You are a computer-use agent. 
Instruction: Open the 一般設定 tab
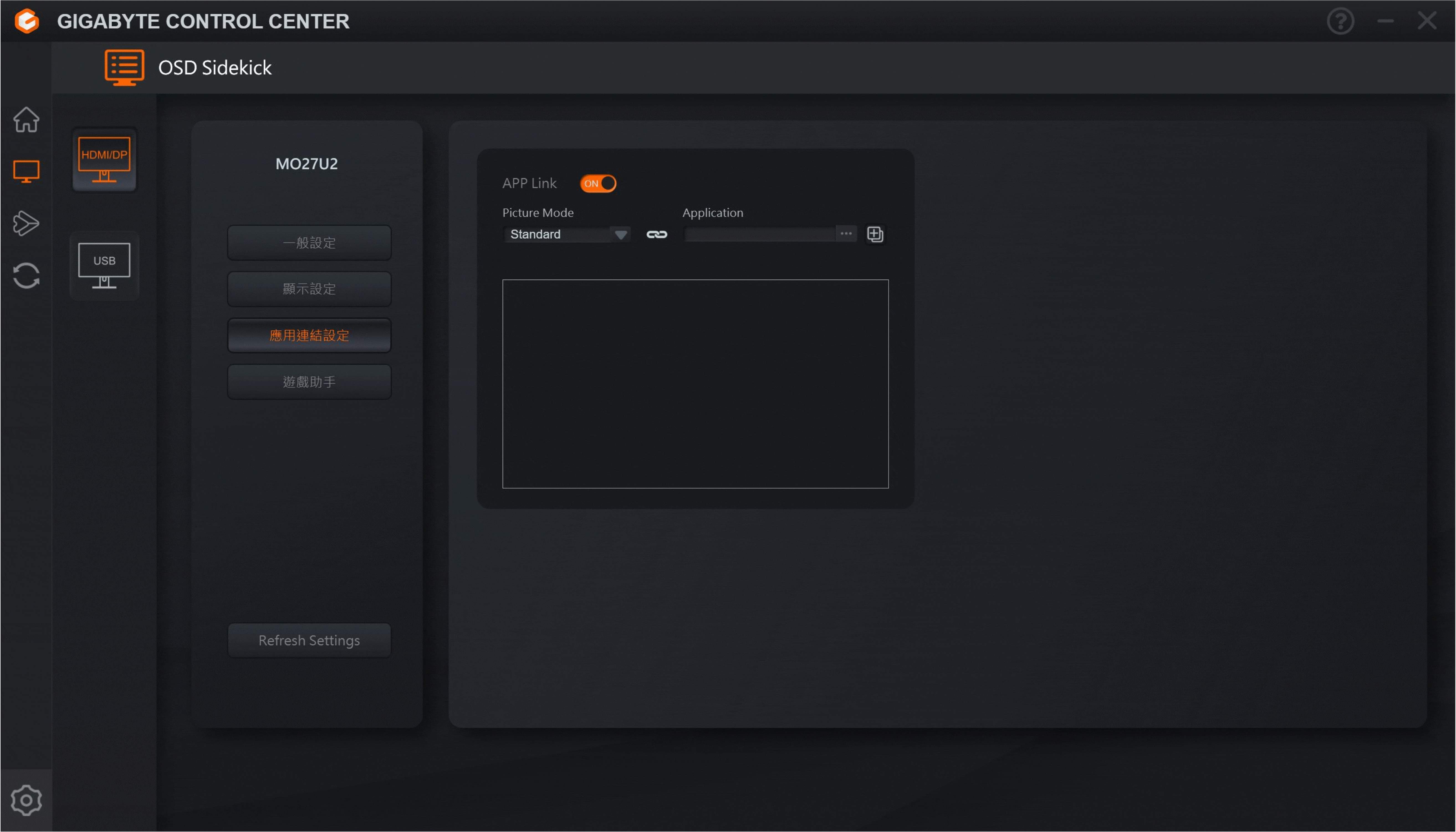pos(309,243)
